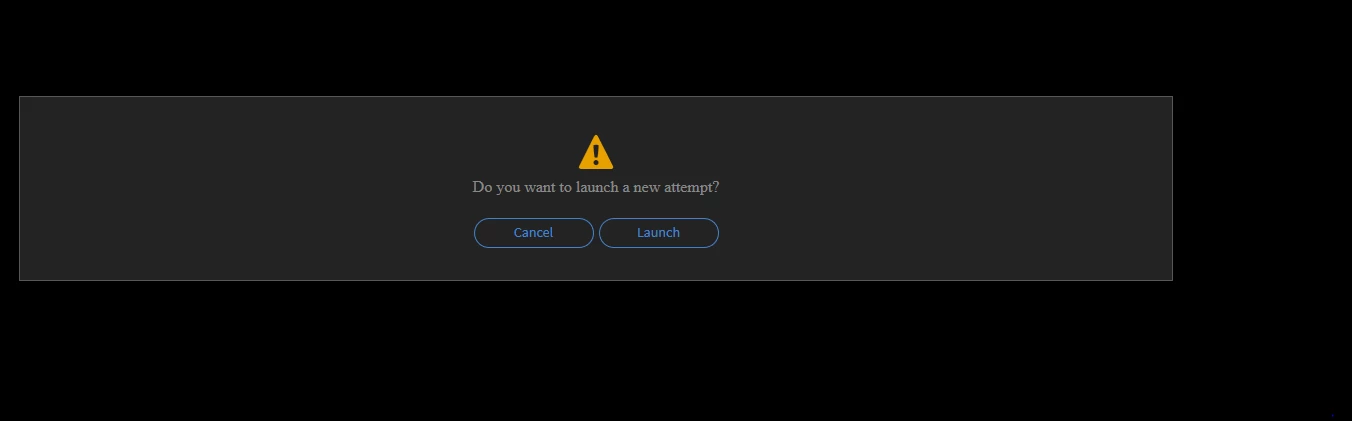Choose Cancel in the confirmation prompt
This screenshot has height=421, width=1352.
534,233
